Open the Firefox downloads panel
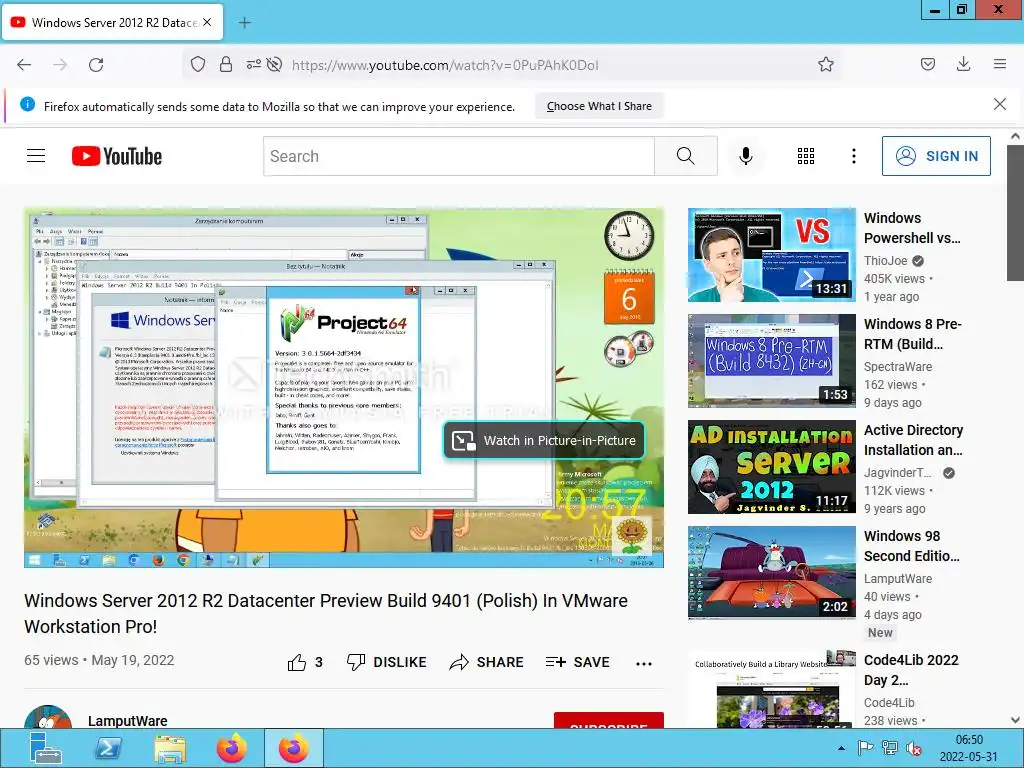The height and width of the screenshot is (768, 1024). (963, 64)
